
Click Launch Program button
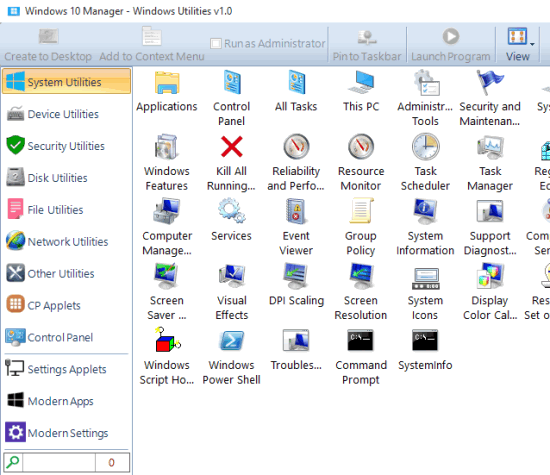[x=451, y=45]
